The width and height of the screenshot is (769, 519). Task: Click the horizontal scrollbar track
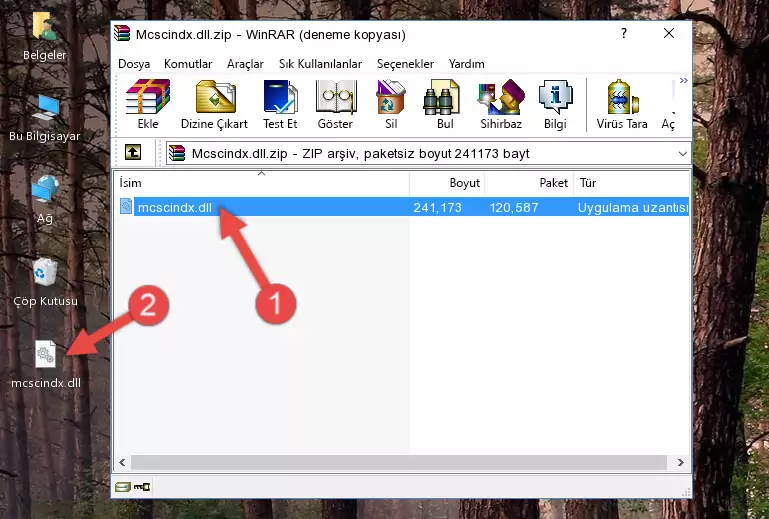(x=399, y=462)
